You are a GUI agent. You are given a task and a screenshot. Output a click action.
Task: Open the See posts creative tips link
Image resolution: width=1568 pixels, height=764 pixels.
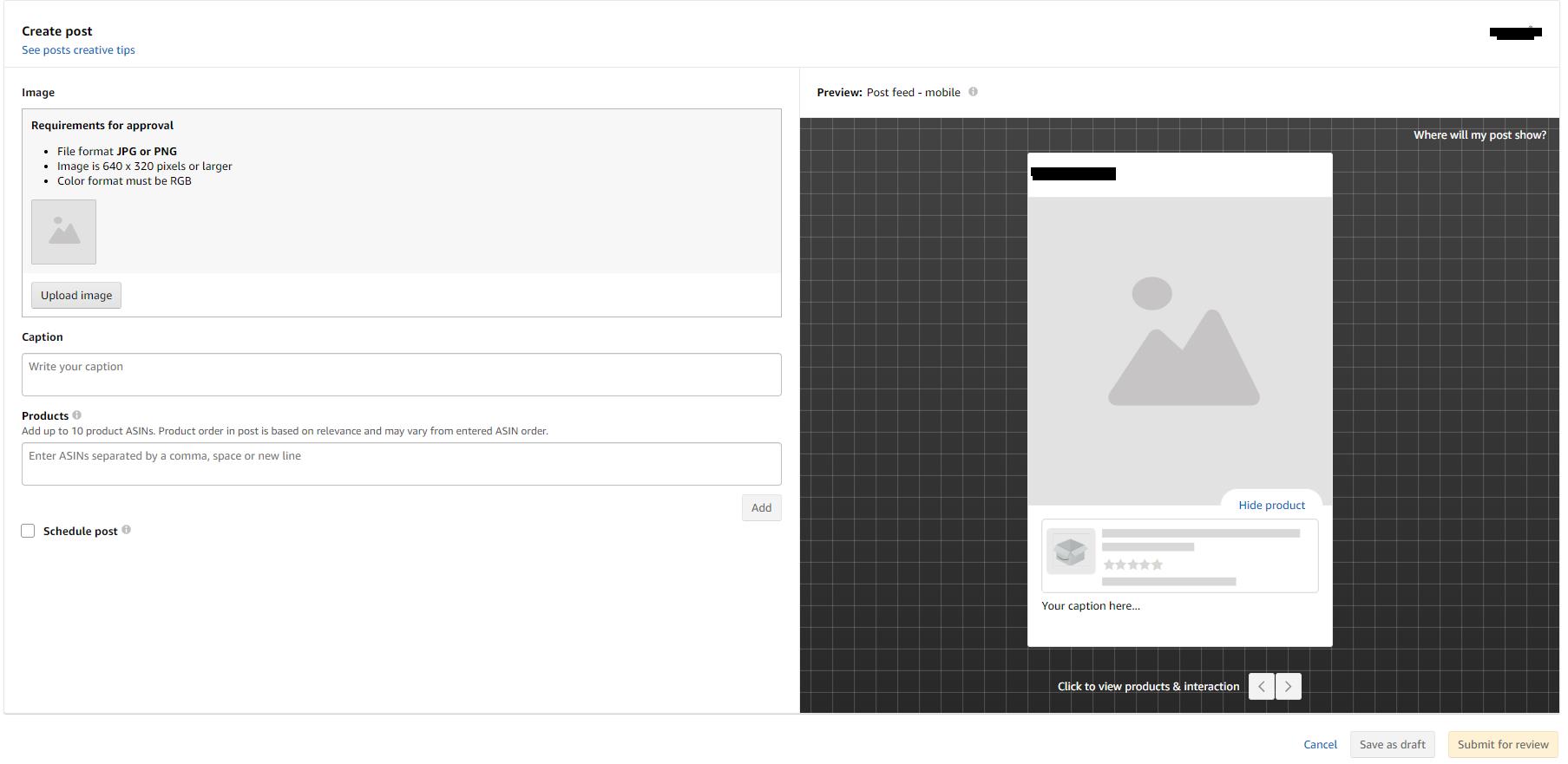click(x=78, y=50)
